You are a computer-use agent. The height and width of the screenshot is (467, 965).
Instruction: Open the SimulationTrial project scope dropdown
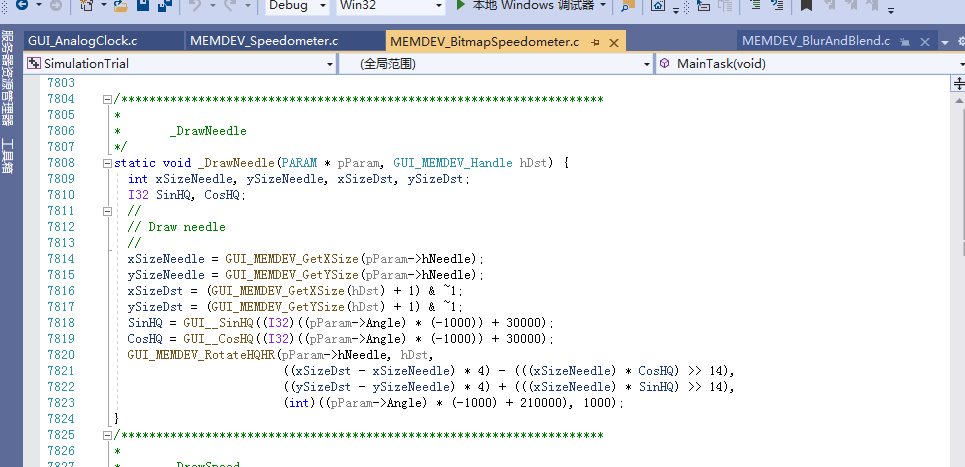point(330,64)
